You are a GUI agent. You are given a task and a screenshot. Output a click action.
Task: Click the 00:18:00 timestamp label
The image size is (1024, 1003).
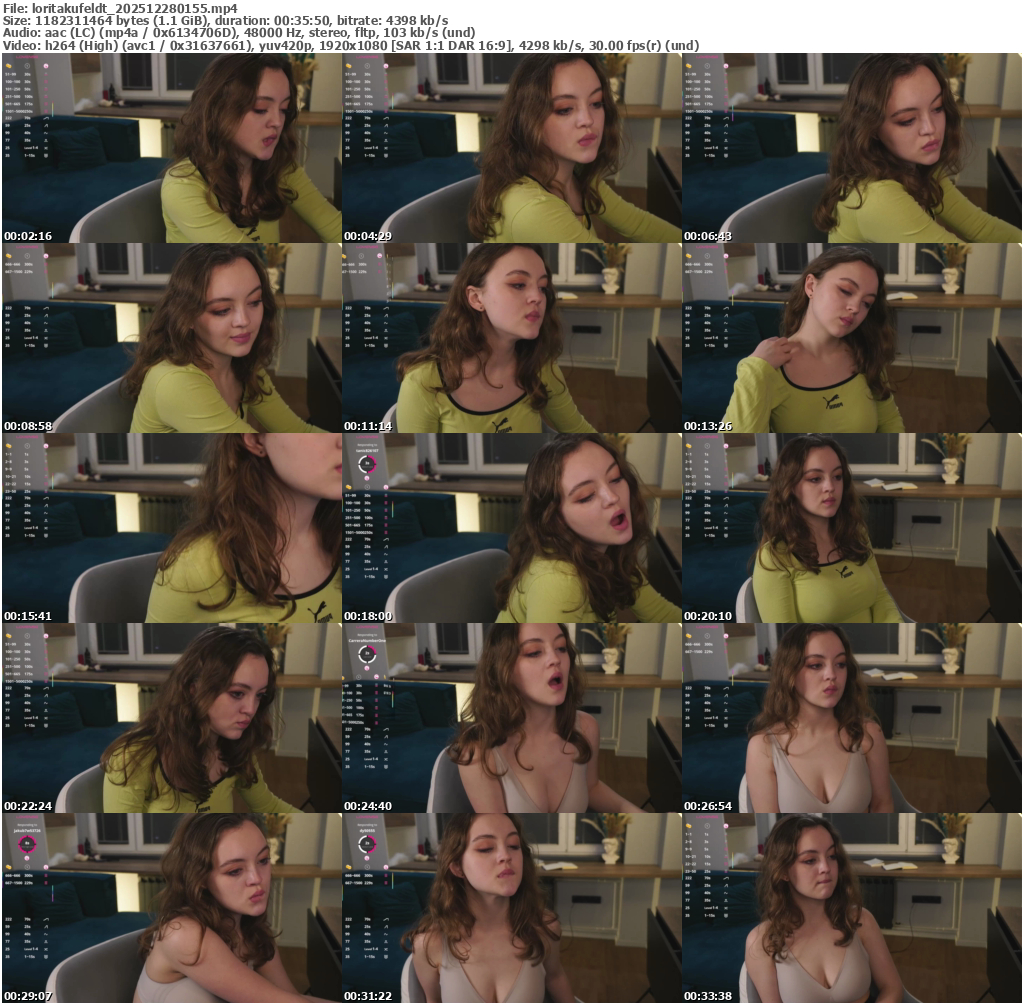367,616
